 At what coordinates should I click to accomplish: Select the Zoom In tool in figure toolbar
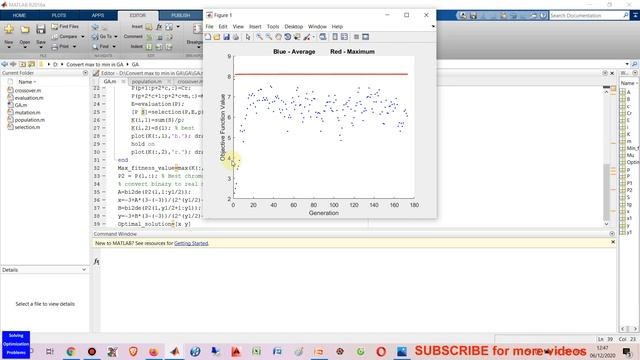point(259,37)
